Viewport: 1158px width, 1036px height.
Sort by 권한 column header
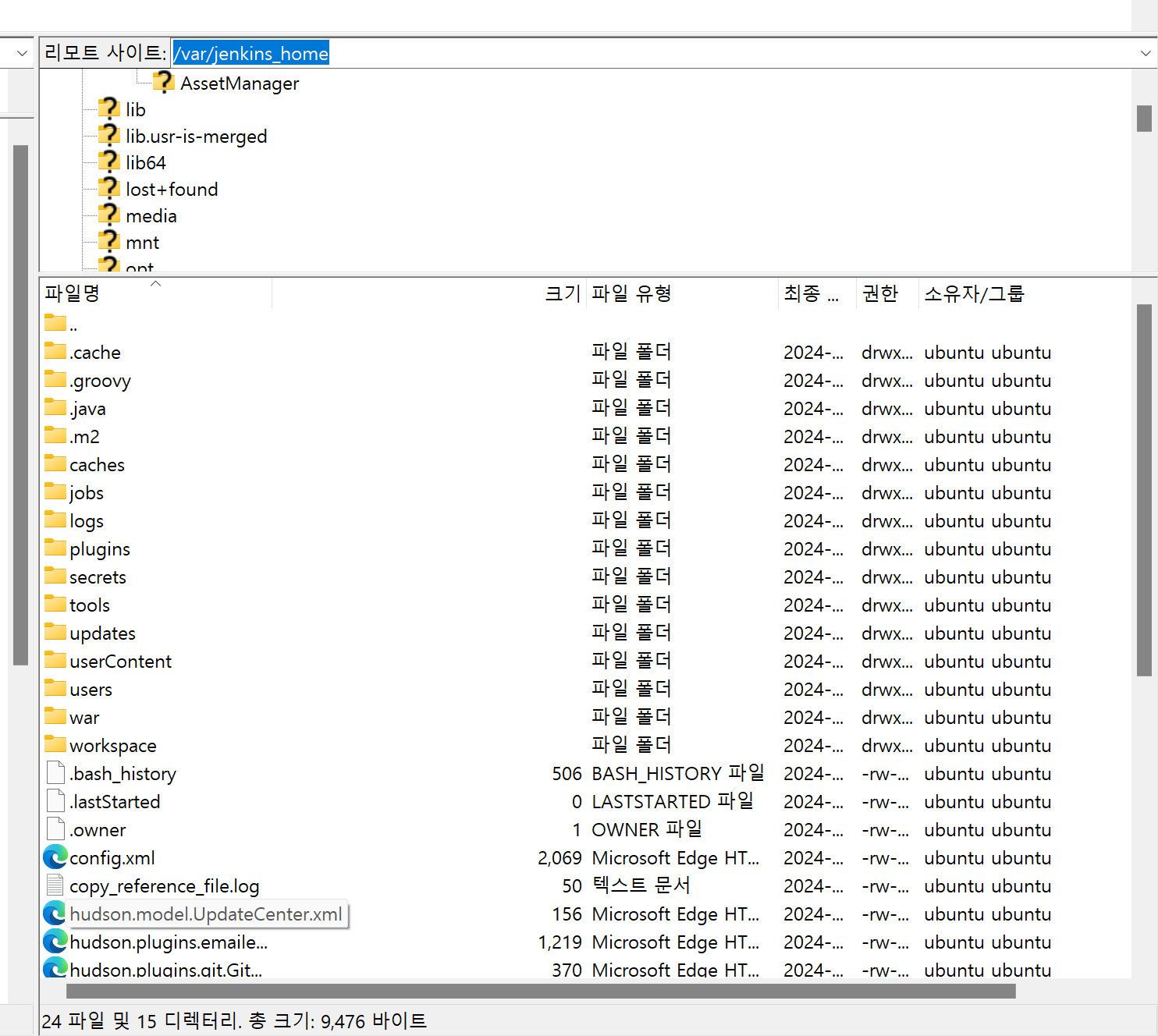click(x=887, y=293)
